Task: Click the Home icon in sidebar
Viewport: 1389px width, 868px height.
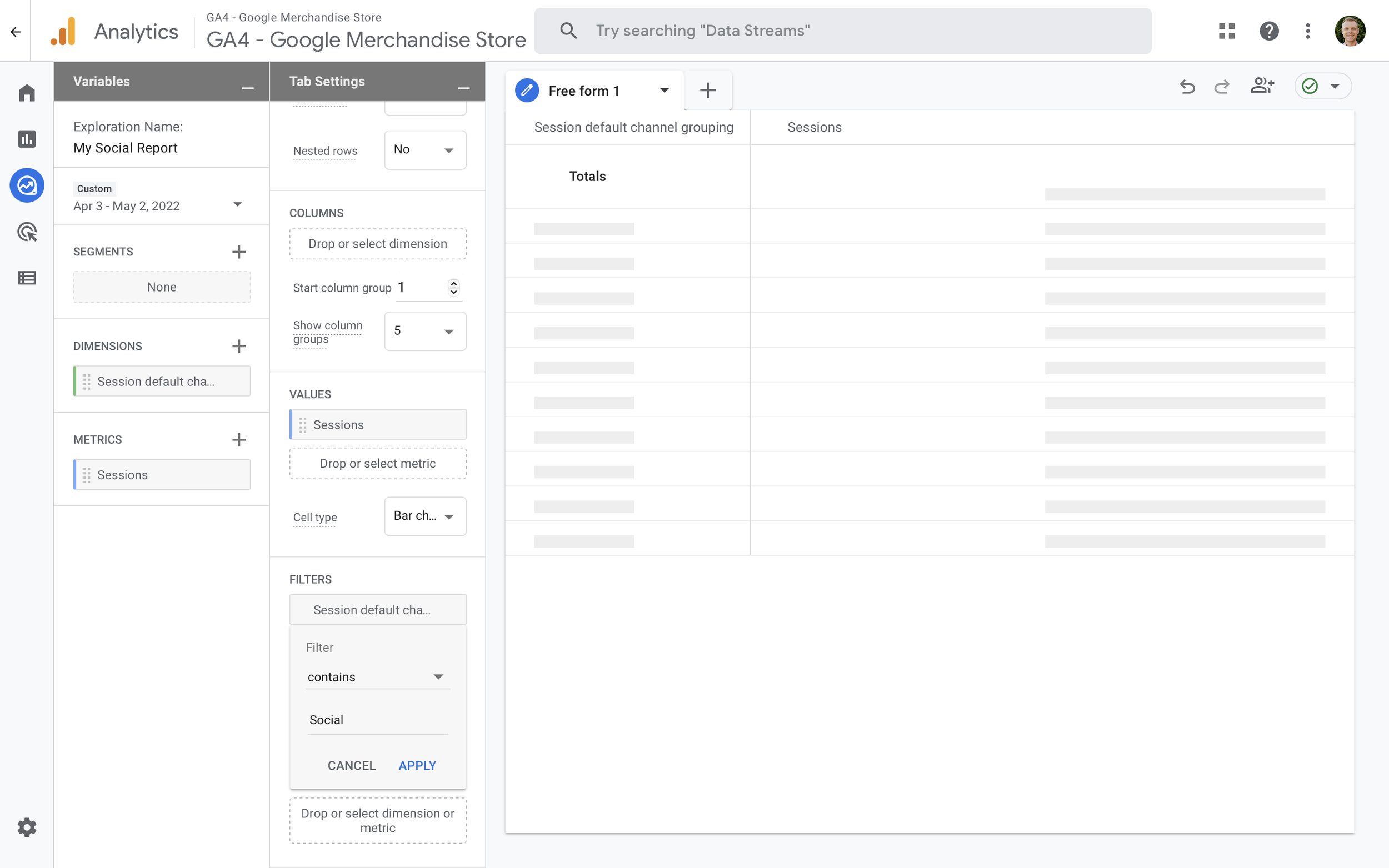Action: click(27, 92)
